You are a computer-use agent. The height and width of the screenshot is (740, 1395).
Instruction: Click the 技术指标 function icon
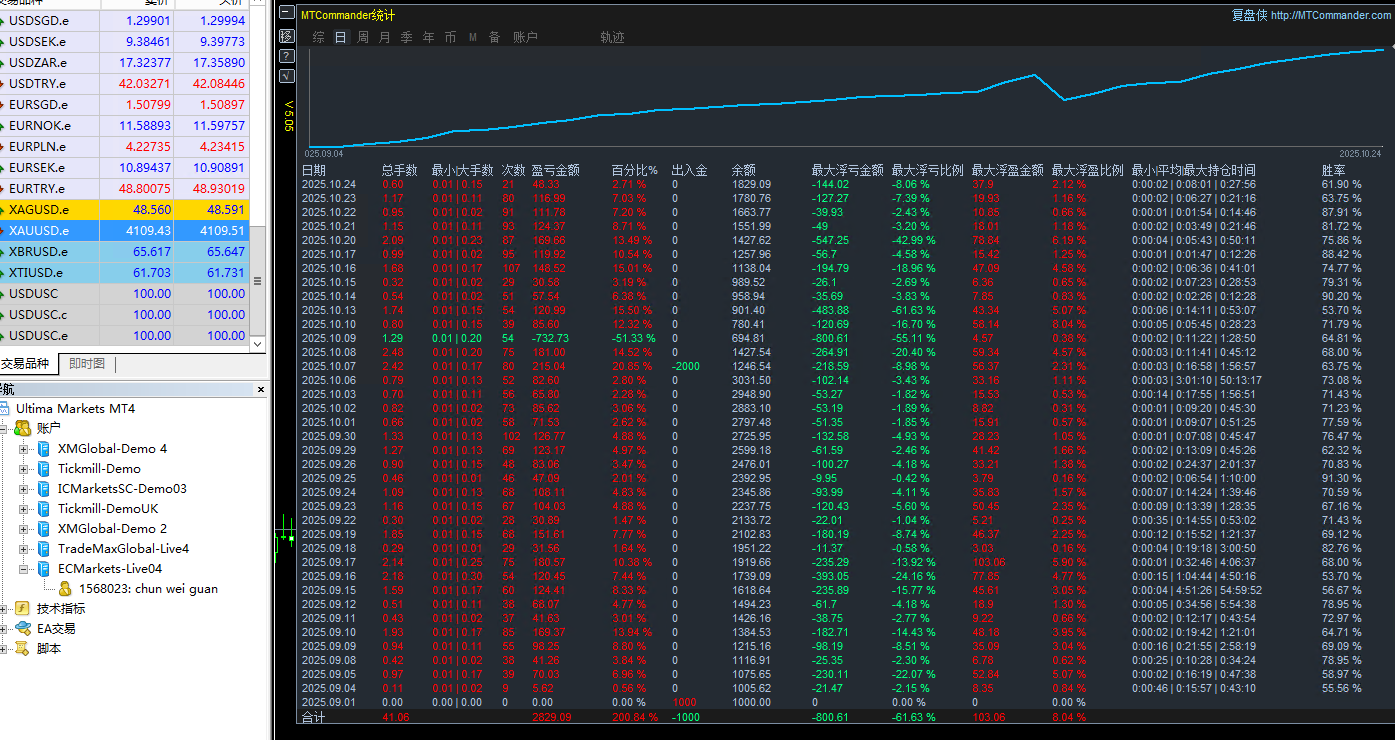(x=23, y=609)
